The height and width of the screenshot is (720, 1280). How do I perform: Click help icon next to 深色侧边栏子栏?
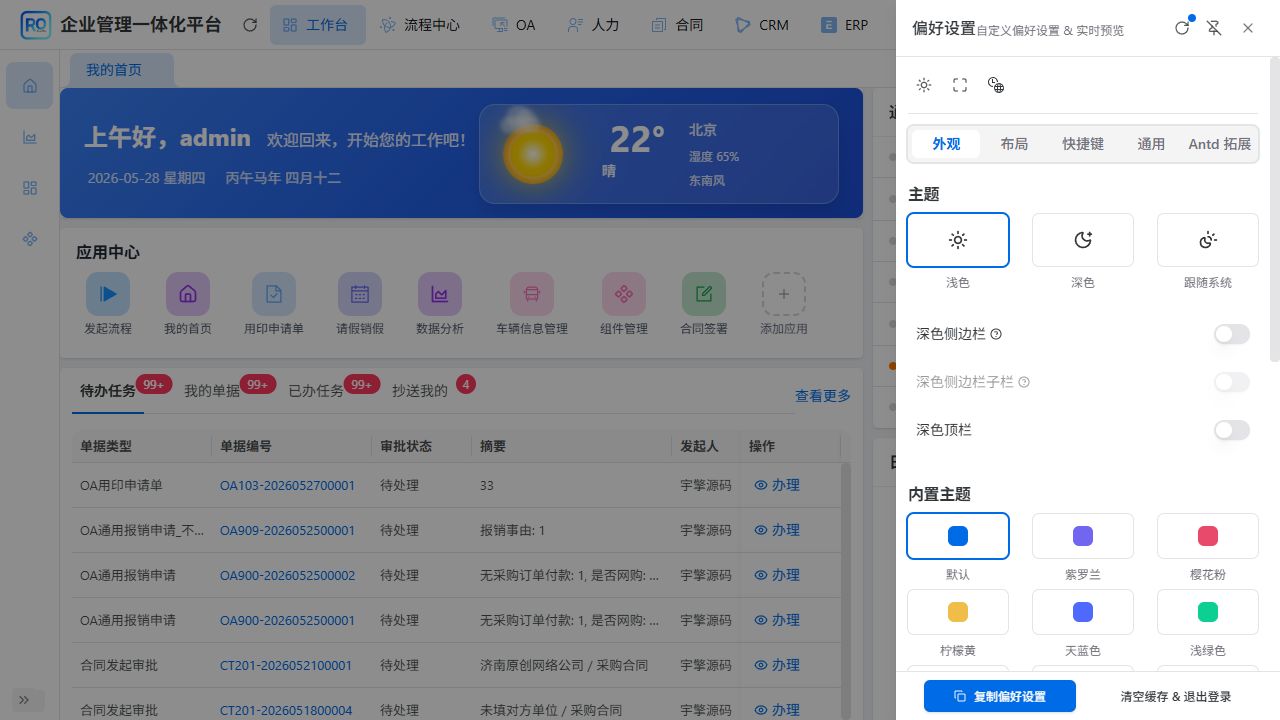[x=1024, y=382]
